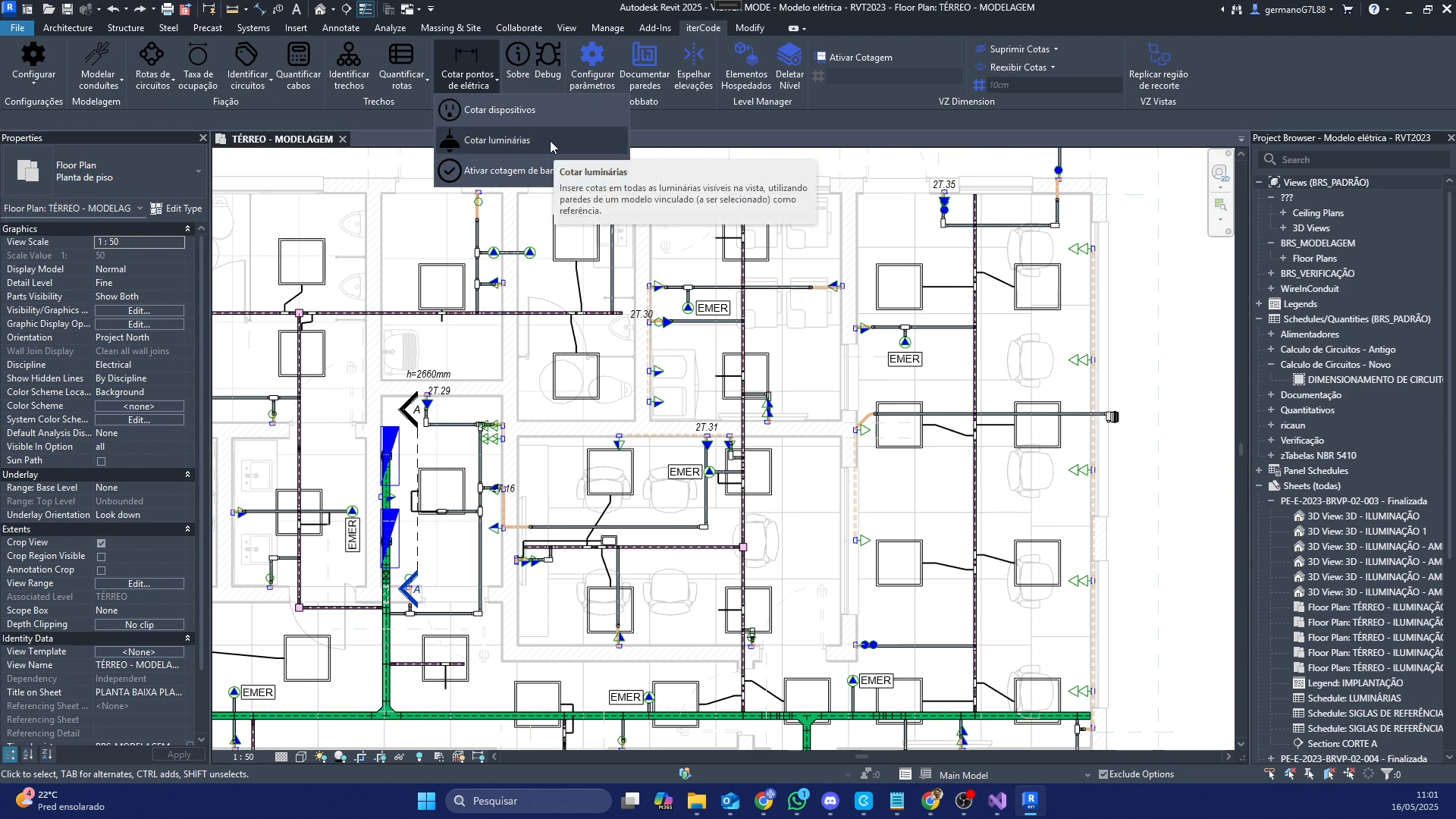Expand the Legends tree node

pyautogui.click(x=1259, y=303)
